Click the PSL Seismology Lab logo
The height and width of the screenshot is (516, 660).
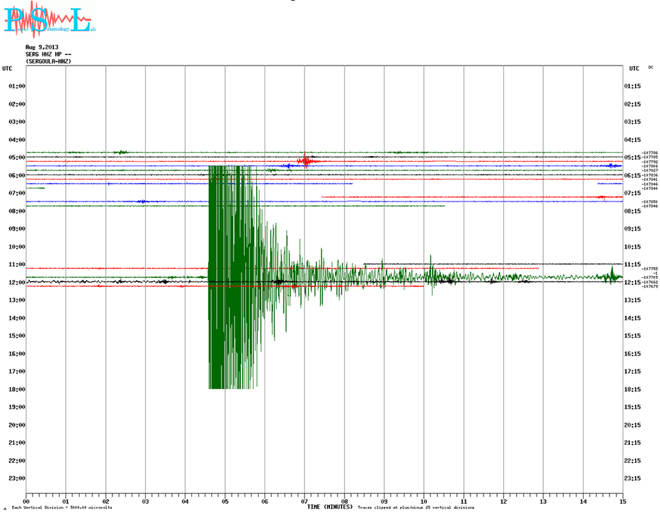pos(49,19)
